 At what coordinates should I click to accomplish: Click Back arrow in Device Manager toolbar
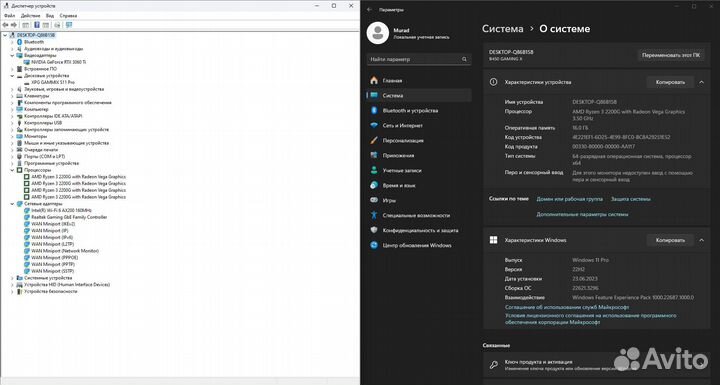6,25
